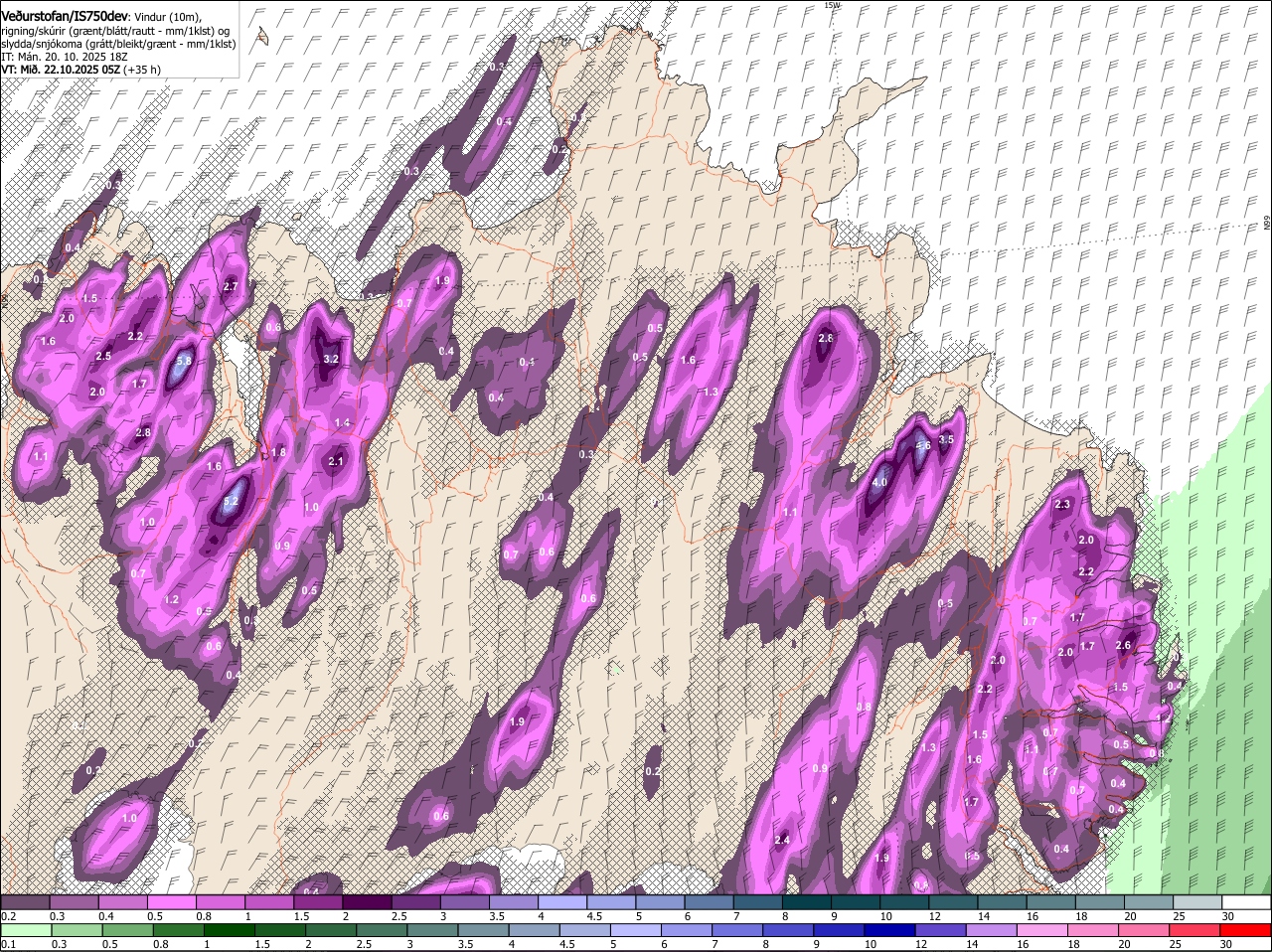Click the IT: Mán. 20. 10. 2025 18Z line
This screenshot has height=952, width=1272.
tap(66, 57)
